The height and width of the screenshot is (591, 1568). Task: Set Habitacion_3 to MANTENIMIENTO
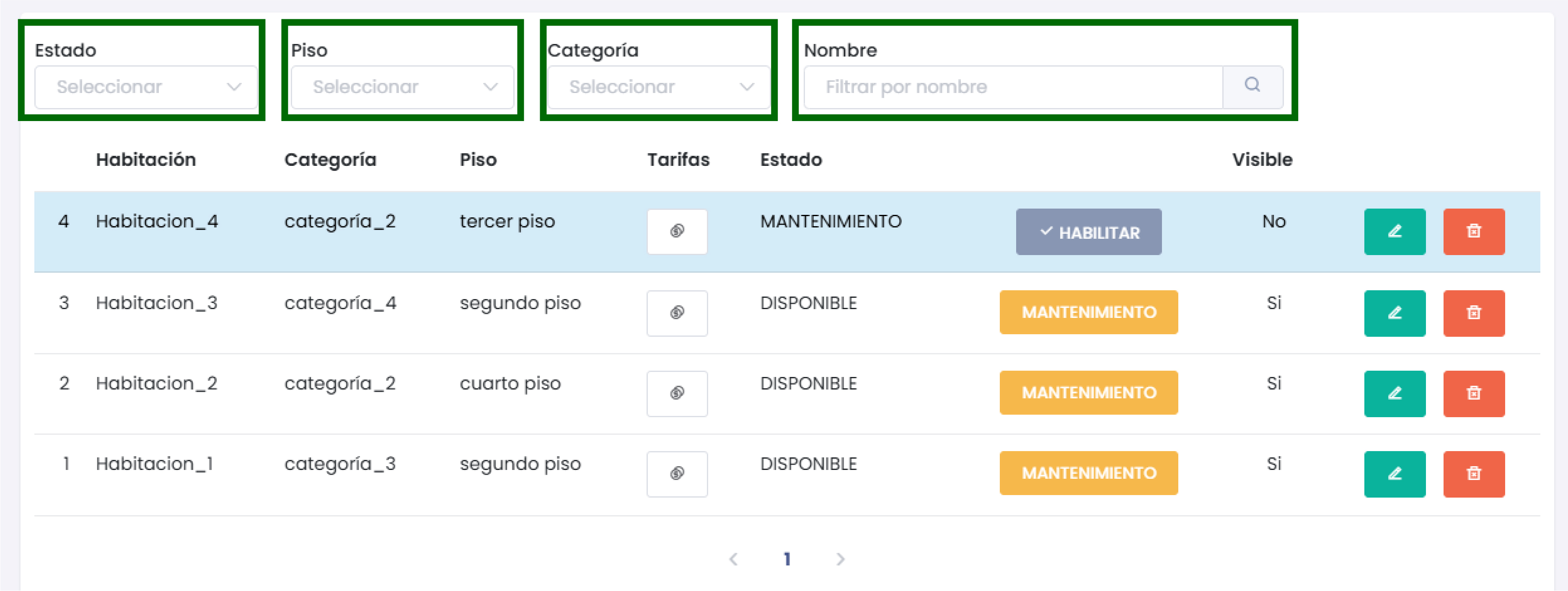(x=1088, y=312)
